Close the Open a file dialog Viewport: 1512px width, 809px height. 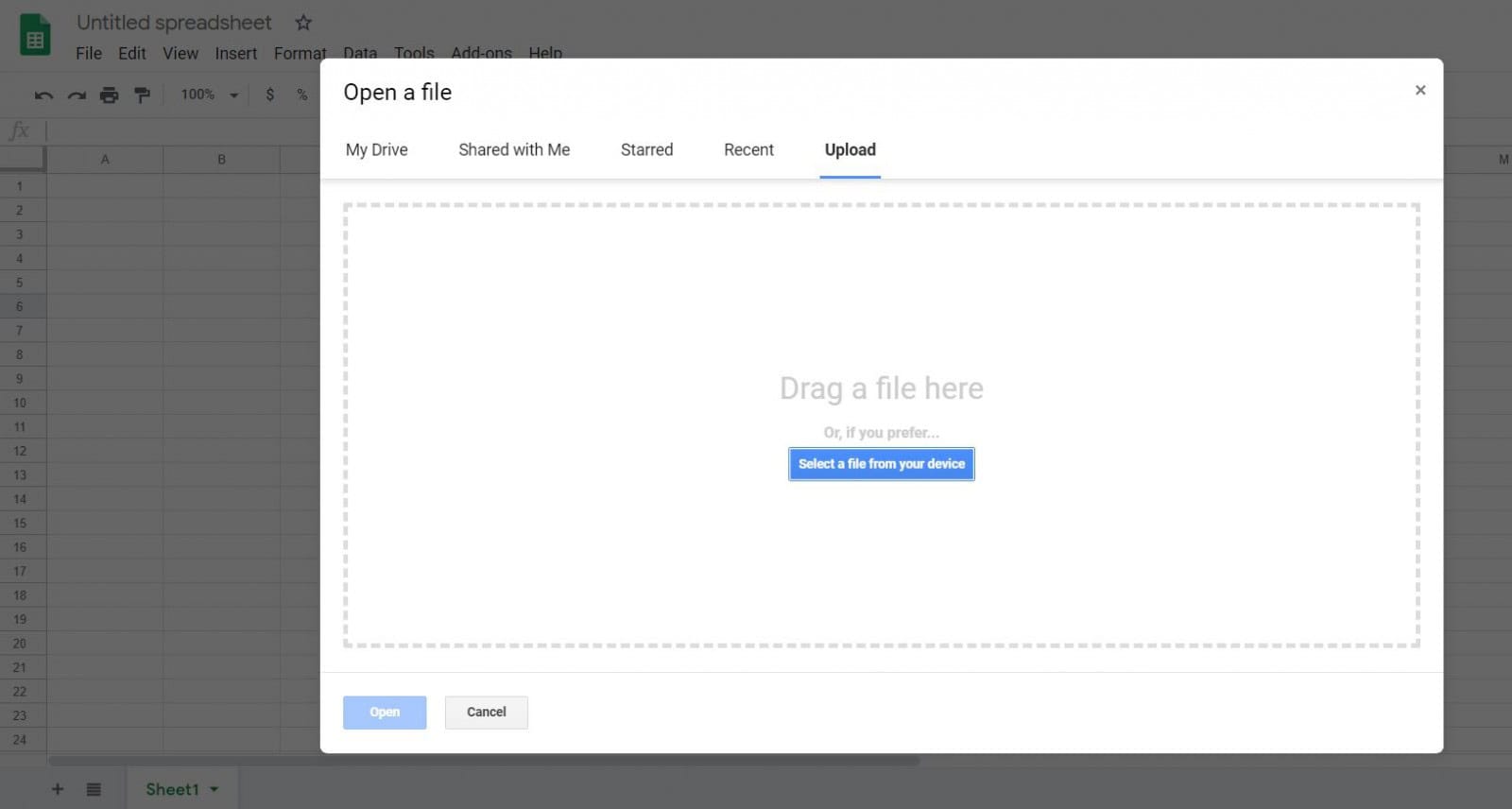tap(1420, 90)
